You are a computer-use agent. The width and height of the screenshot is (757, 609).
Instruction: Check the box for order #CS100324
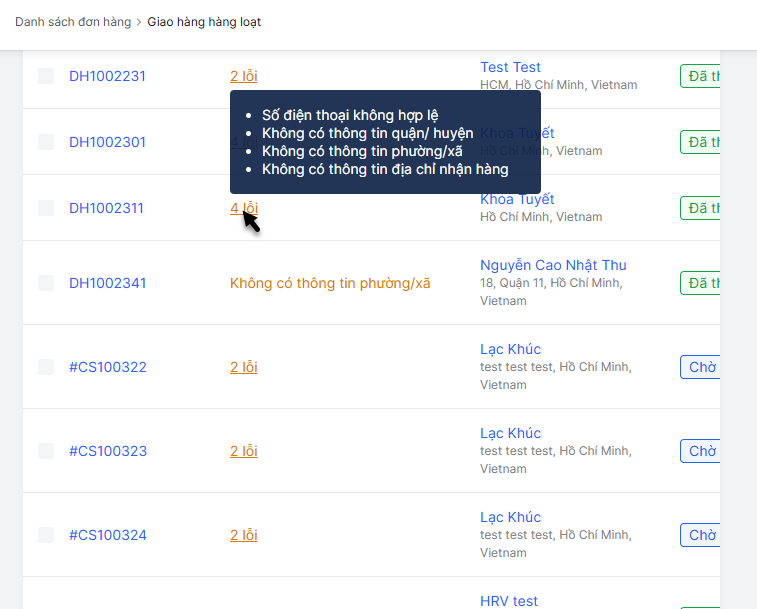[x=46, y=535]
